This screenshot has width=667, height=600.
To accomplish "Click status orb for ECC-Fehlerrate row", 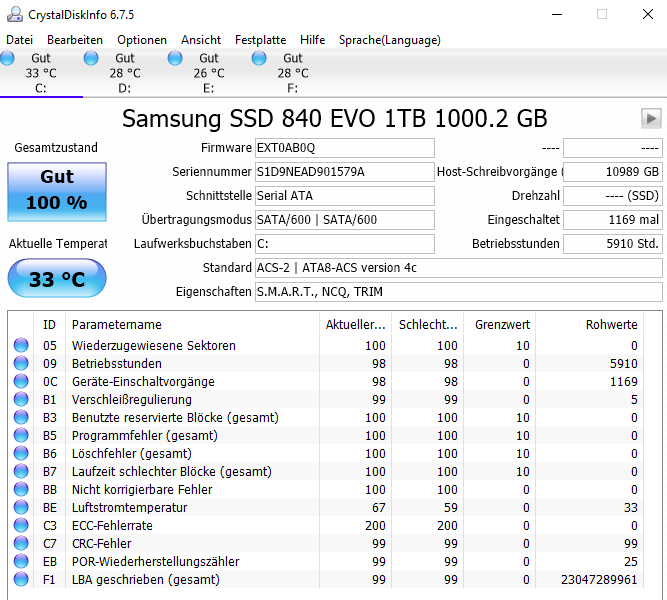I will tap(21, 525).
